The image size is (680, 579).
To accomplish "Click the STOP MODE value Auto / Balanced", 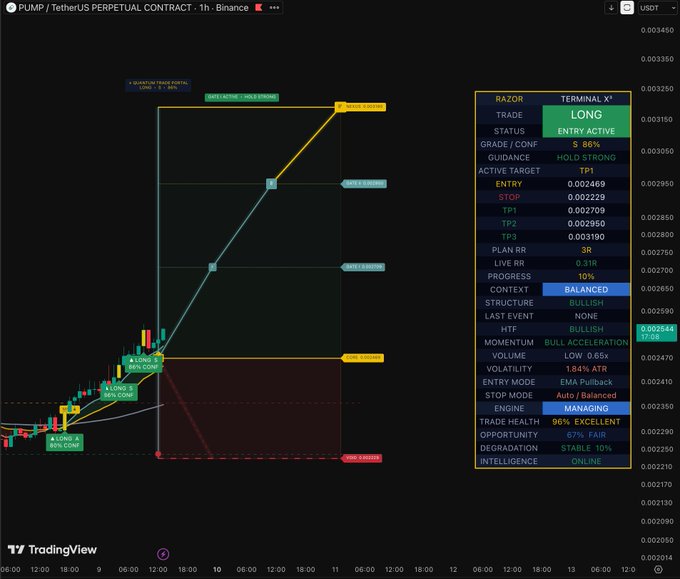I will (586, 396).
